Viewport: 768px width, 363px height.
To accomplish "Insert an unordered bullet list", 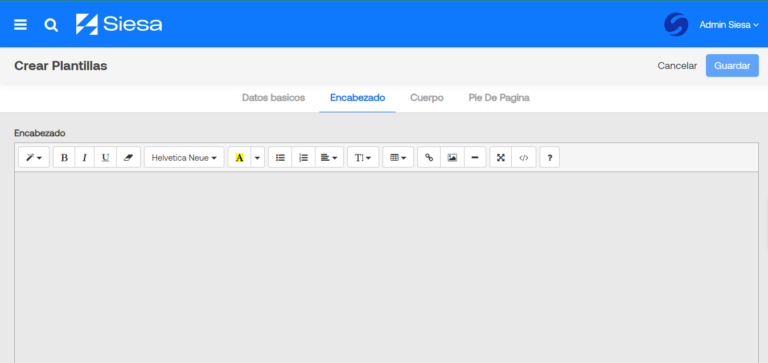I will pyautogui.click(x=280, y=158).
